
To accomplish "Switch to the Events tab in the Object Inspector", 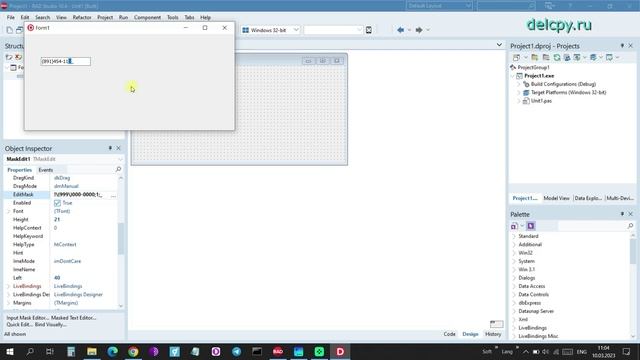I will click(x=45, y=170).
